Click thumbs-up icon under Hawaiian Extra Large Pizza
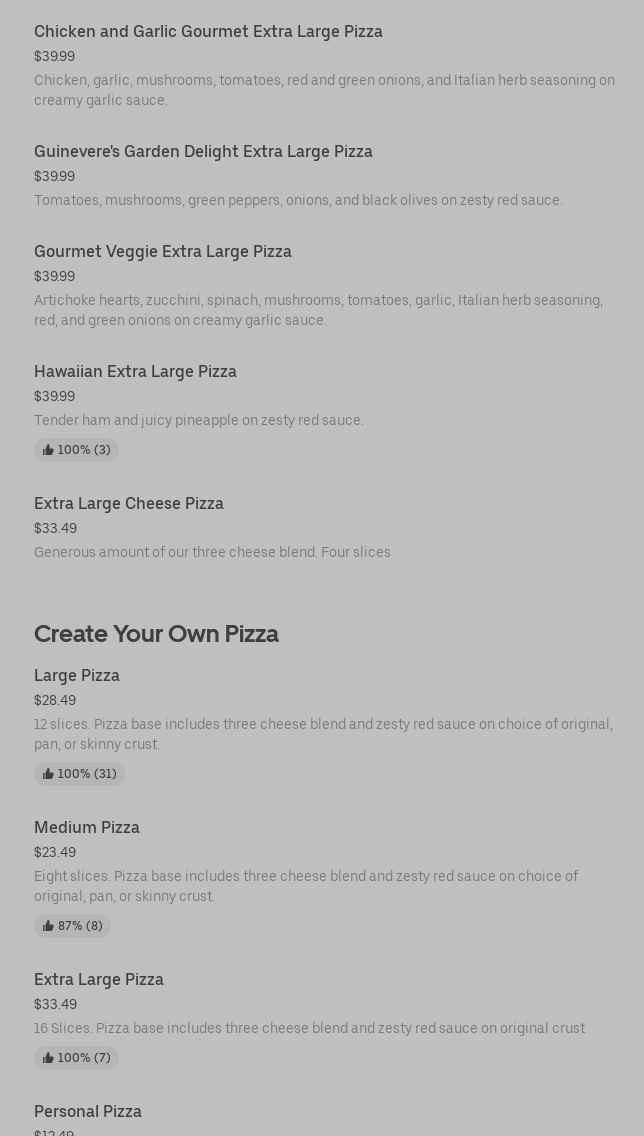This screenshot has height=1136, width=644. click(x=48, y=450)
